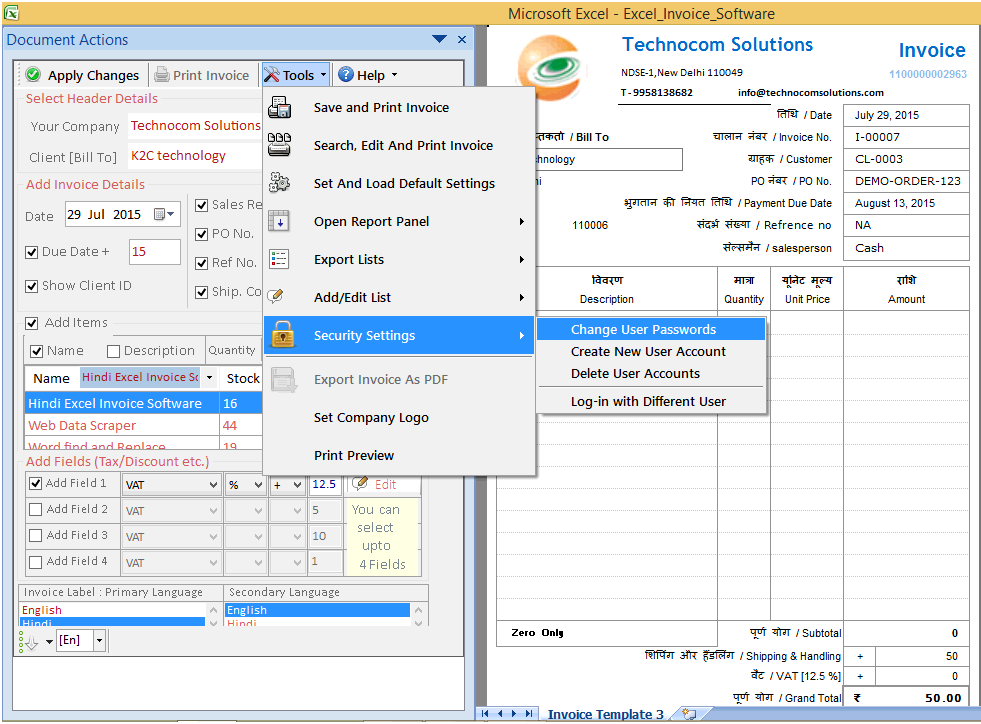The image size is (981, 724).
Task: Click the Add Field 1 value 12.5
Action: (x=325, y=484)
